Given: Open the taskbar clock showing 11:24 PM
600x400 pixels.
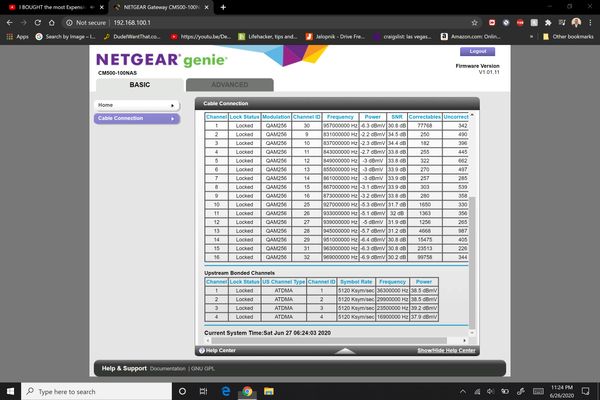Looking at the screenshot, I should click(562, 391).
